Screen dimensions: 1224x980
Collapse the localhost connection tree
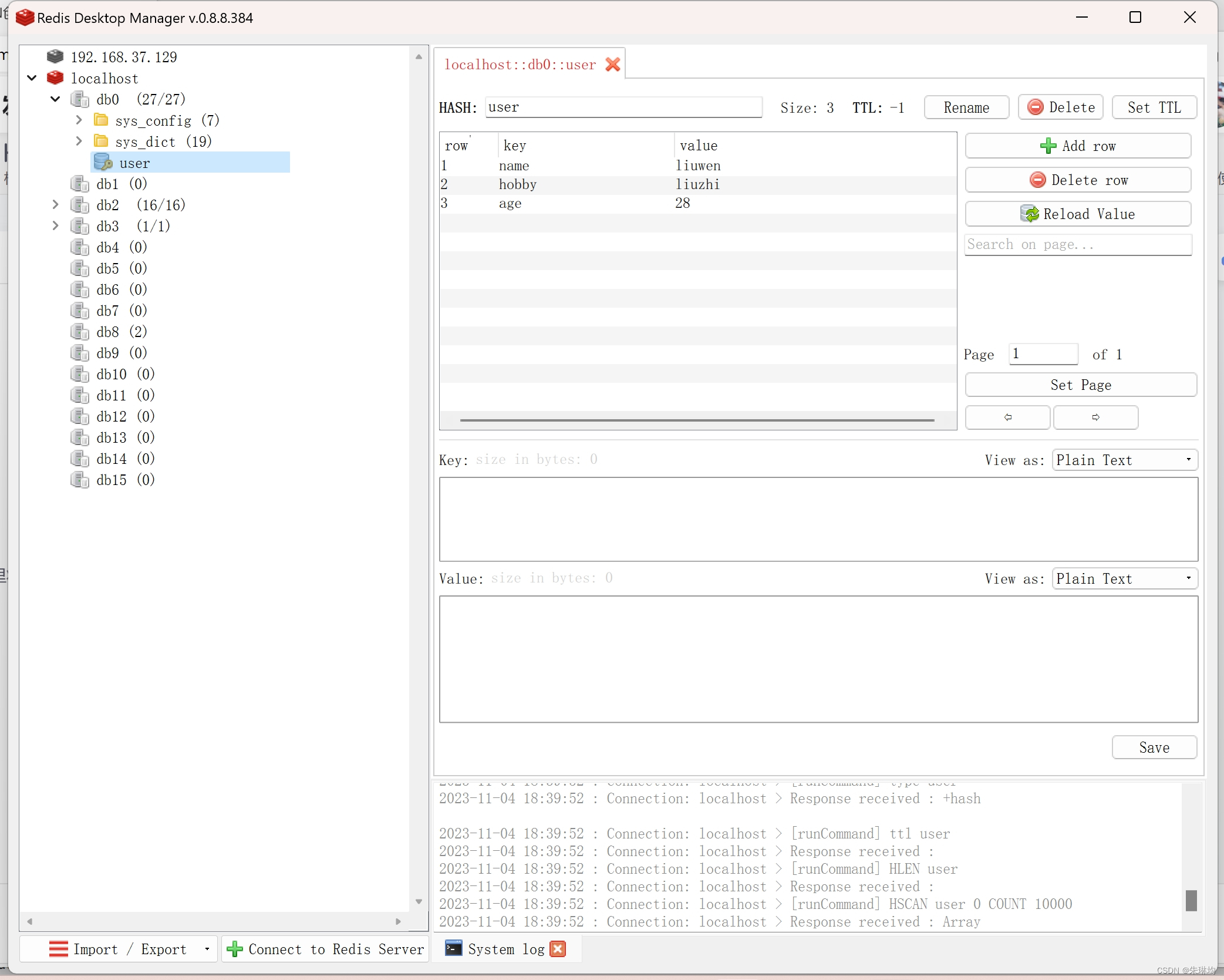(x=32, y=78)
